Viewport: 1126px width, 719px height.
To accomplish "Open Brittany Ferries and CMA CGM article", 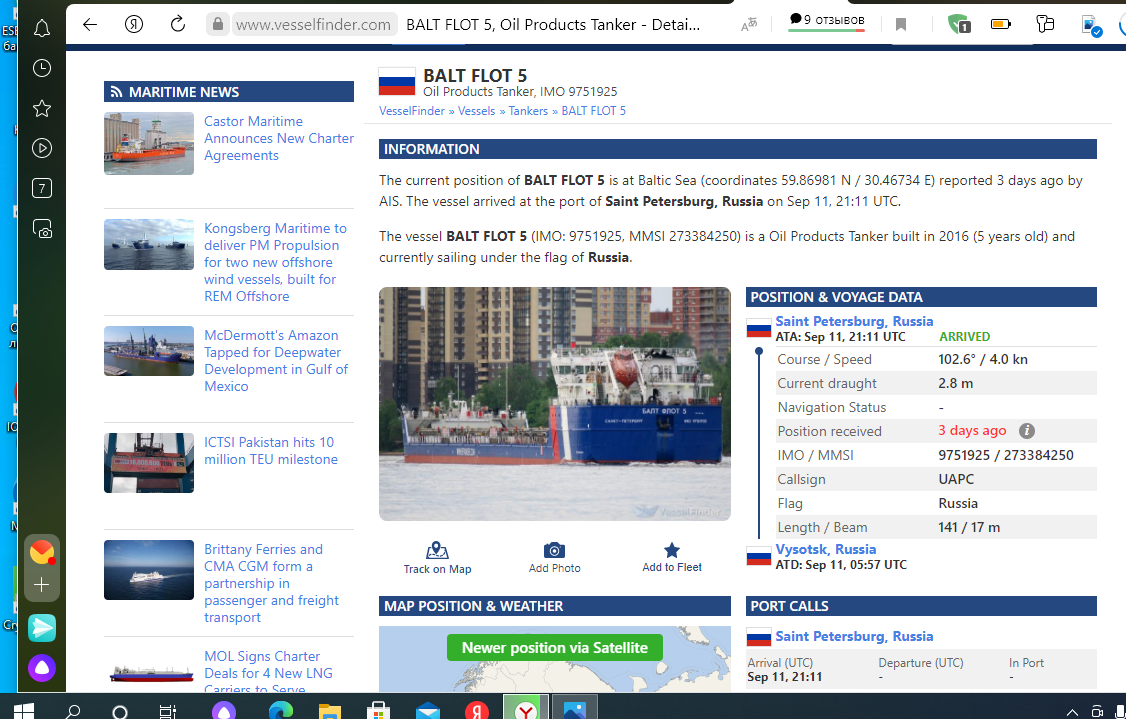I will point(271,583).
